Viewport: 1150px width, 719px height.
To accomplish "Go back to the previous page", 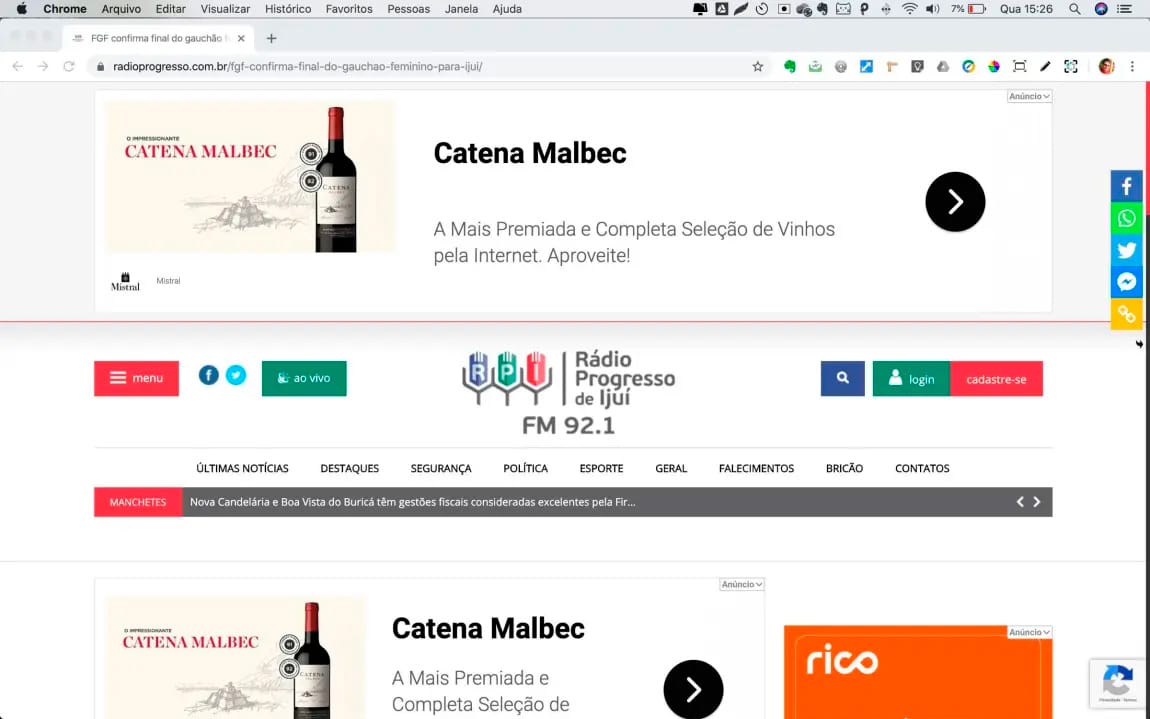I will 18,67.
